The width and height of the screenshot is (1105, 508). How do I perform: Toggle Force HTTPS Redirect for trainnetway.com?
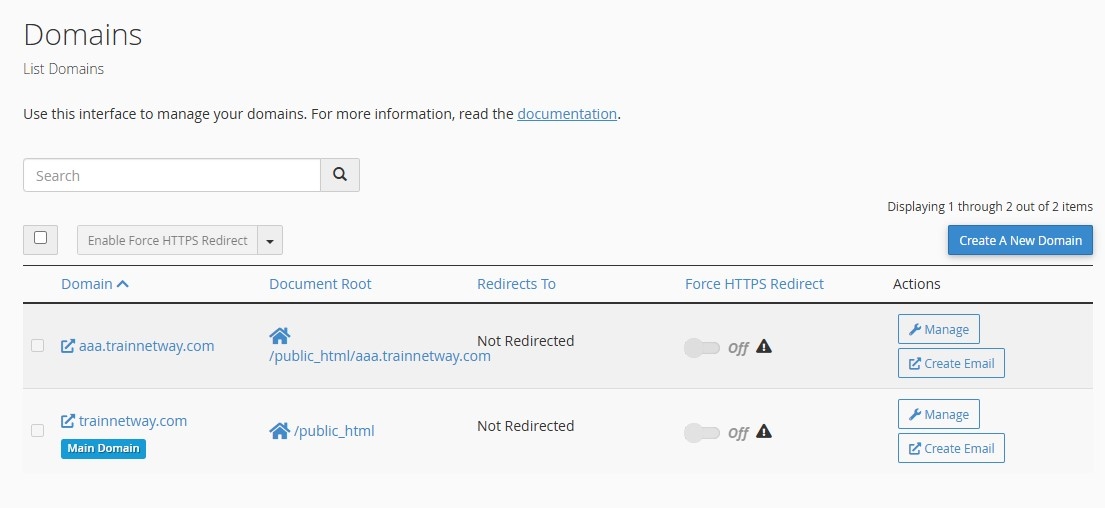click(702, 433)
